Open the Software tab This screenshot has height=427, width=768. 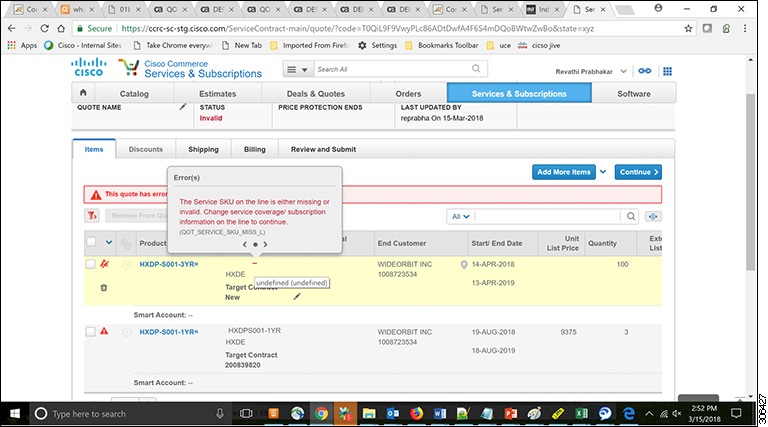click(x=634, y=94)
